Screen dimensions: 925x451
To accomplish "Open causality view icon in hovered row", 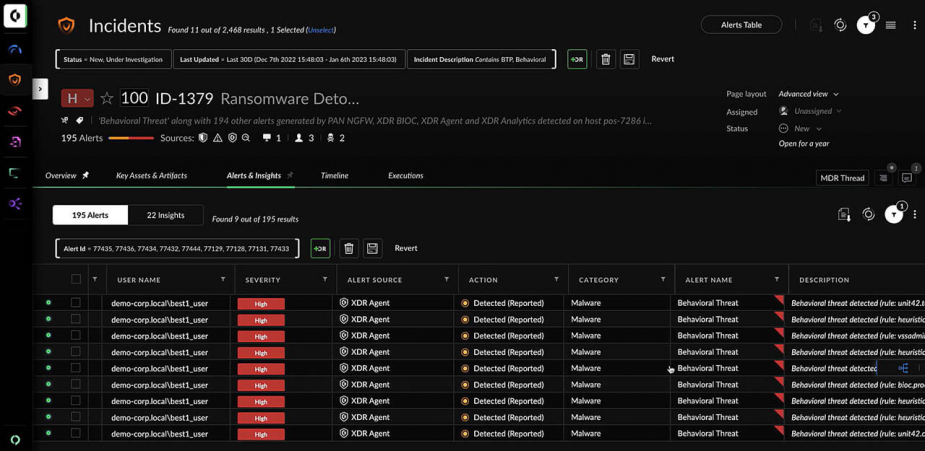I will [903, 368].
